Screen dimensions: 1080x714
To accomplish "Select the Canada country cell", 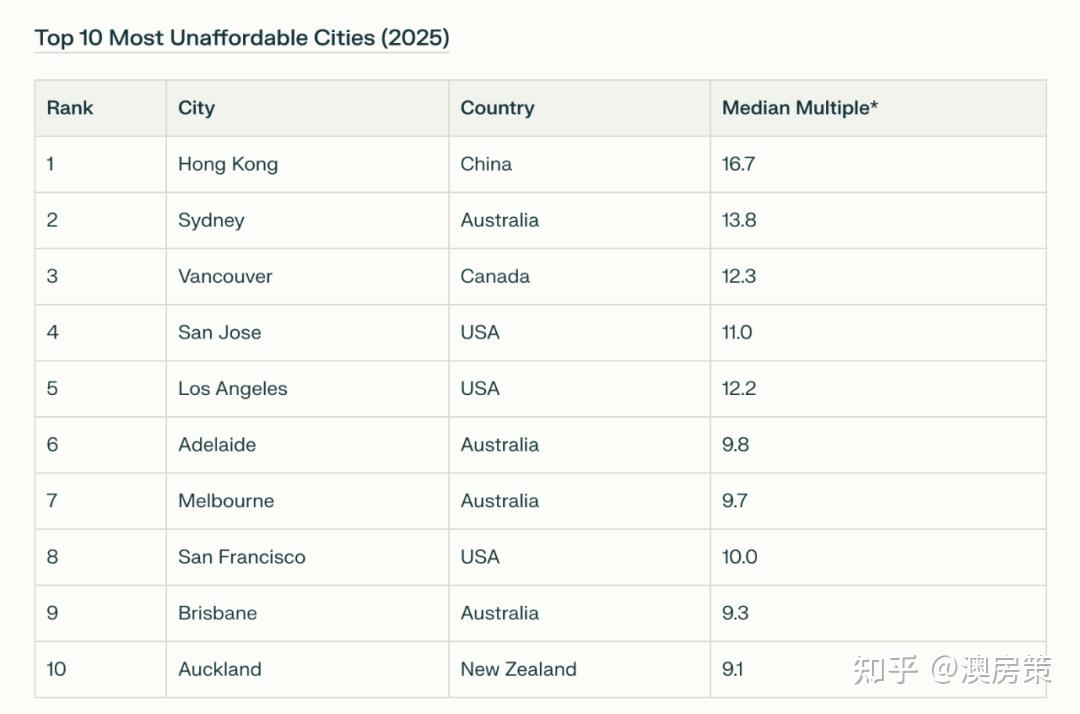I will coord(495,276).
